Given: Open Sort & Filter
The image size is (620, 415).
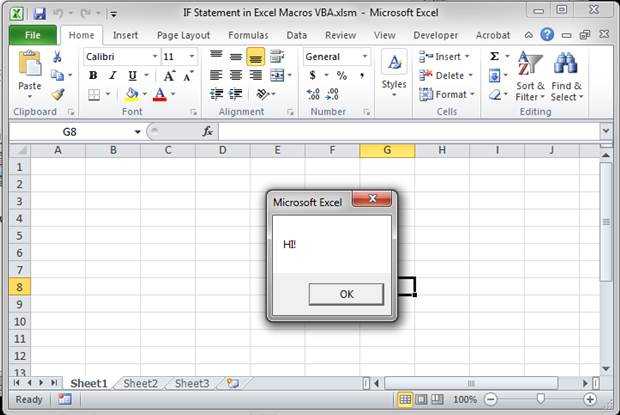Looking at the screenshot, I should [x=530, y=76].
